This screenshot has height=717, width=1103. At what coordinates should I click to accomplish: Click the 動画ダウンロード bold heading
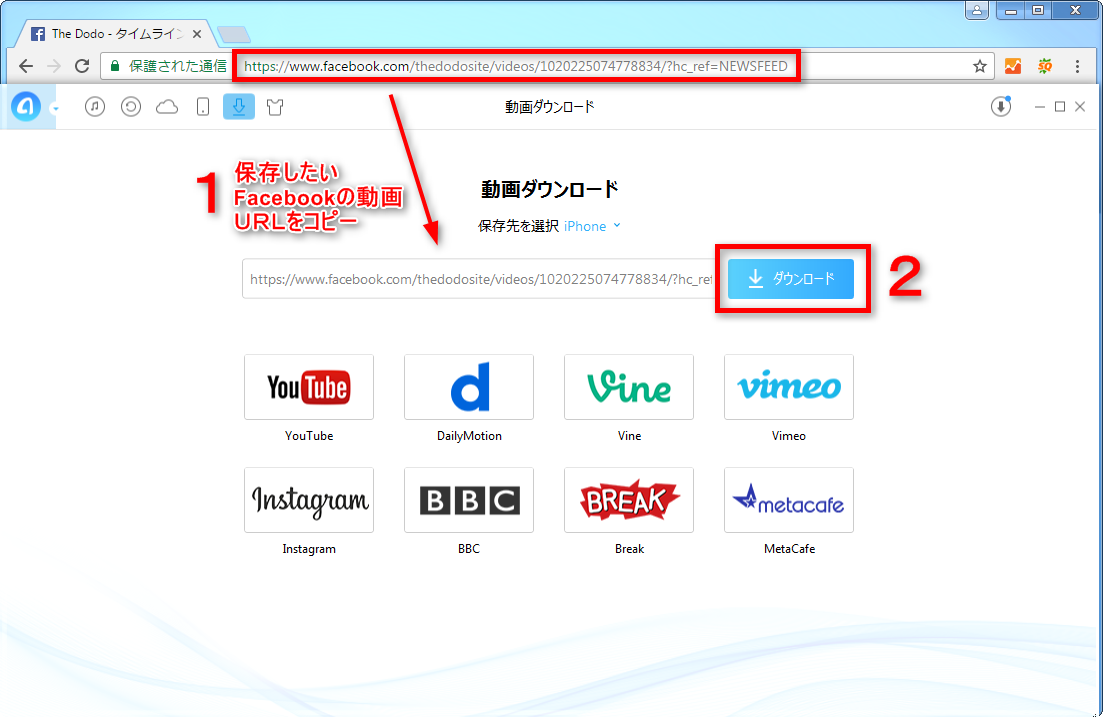(x=549, y=189)
